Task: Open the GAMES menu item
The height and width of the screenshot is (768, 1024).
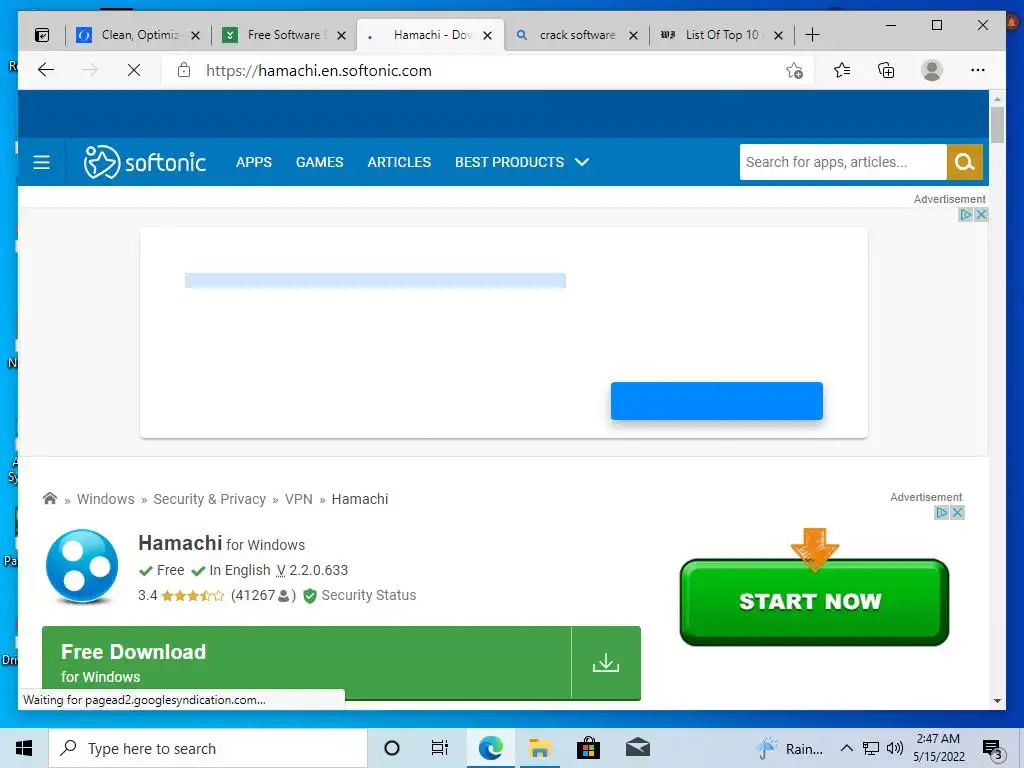Action: point(319,162)
